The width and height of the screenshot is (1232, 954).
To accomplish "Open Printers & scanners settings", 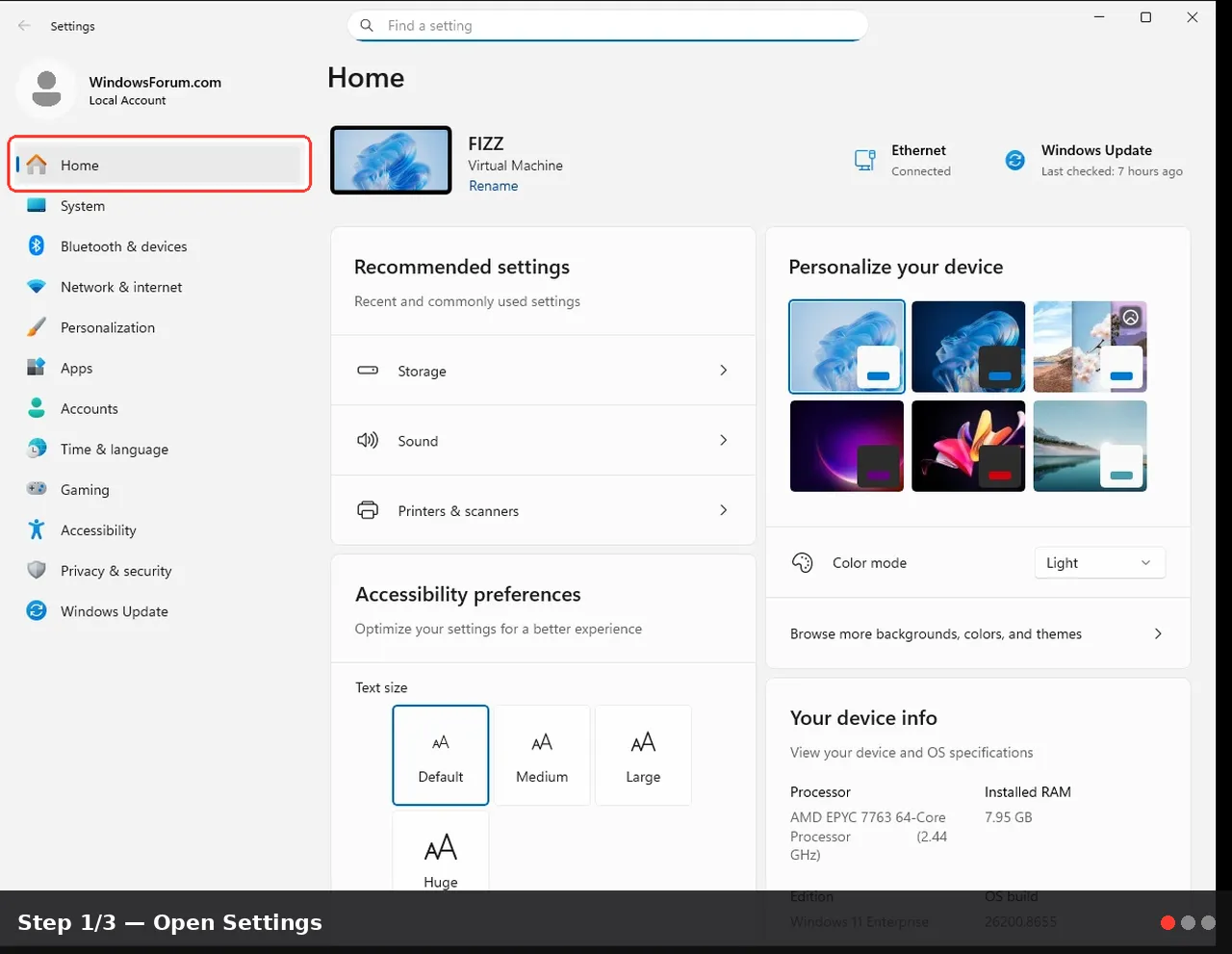I will pos(543,510).
